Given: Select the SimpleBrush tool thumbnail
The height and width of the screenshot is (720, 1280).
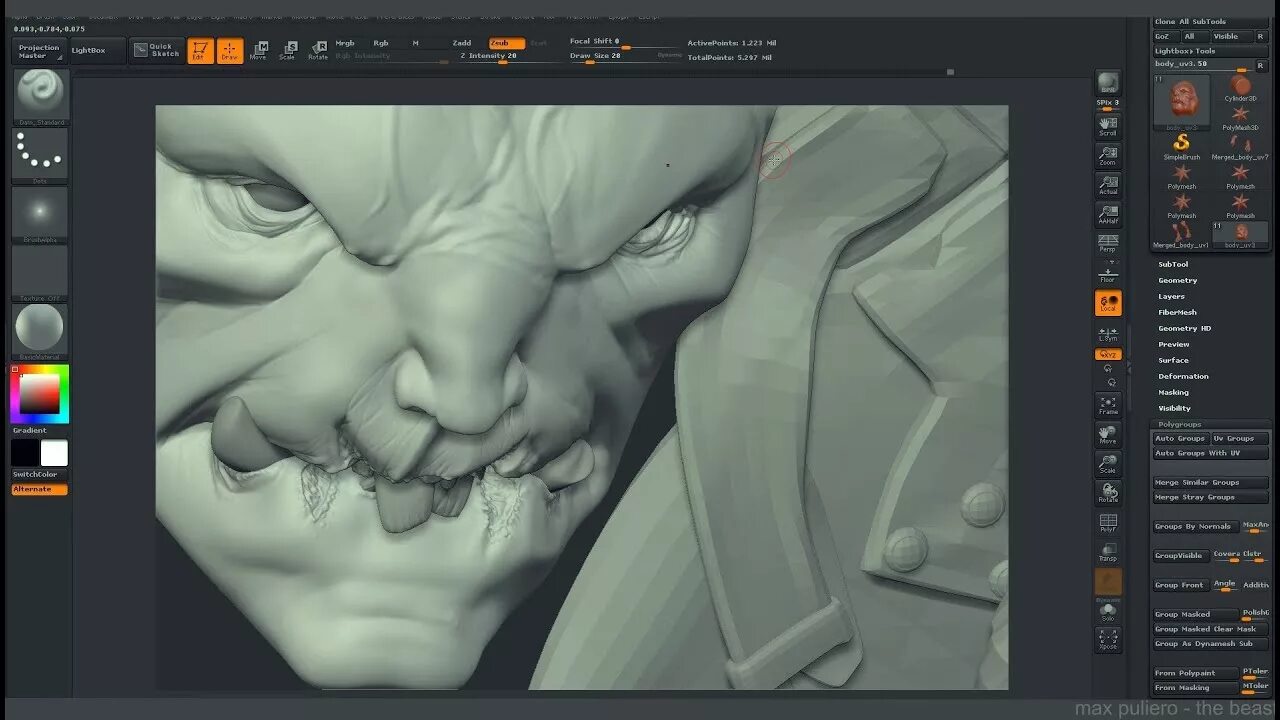Looking at the screenshot, I should pos(1182,146).
